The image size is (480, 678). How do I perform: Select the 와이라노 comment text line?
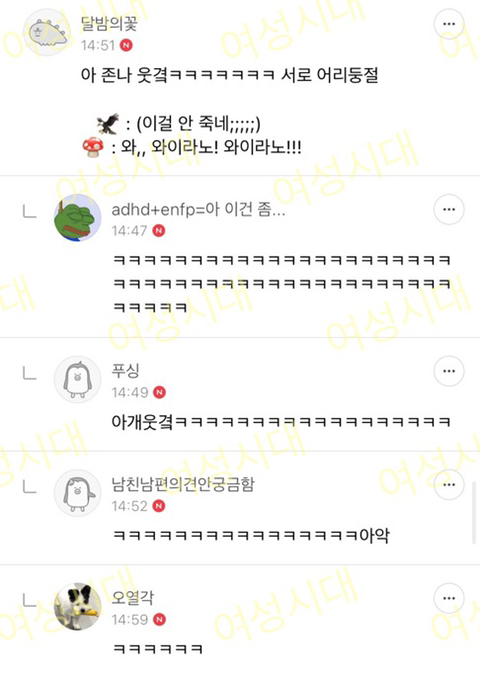(x=192, y=147)
